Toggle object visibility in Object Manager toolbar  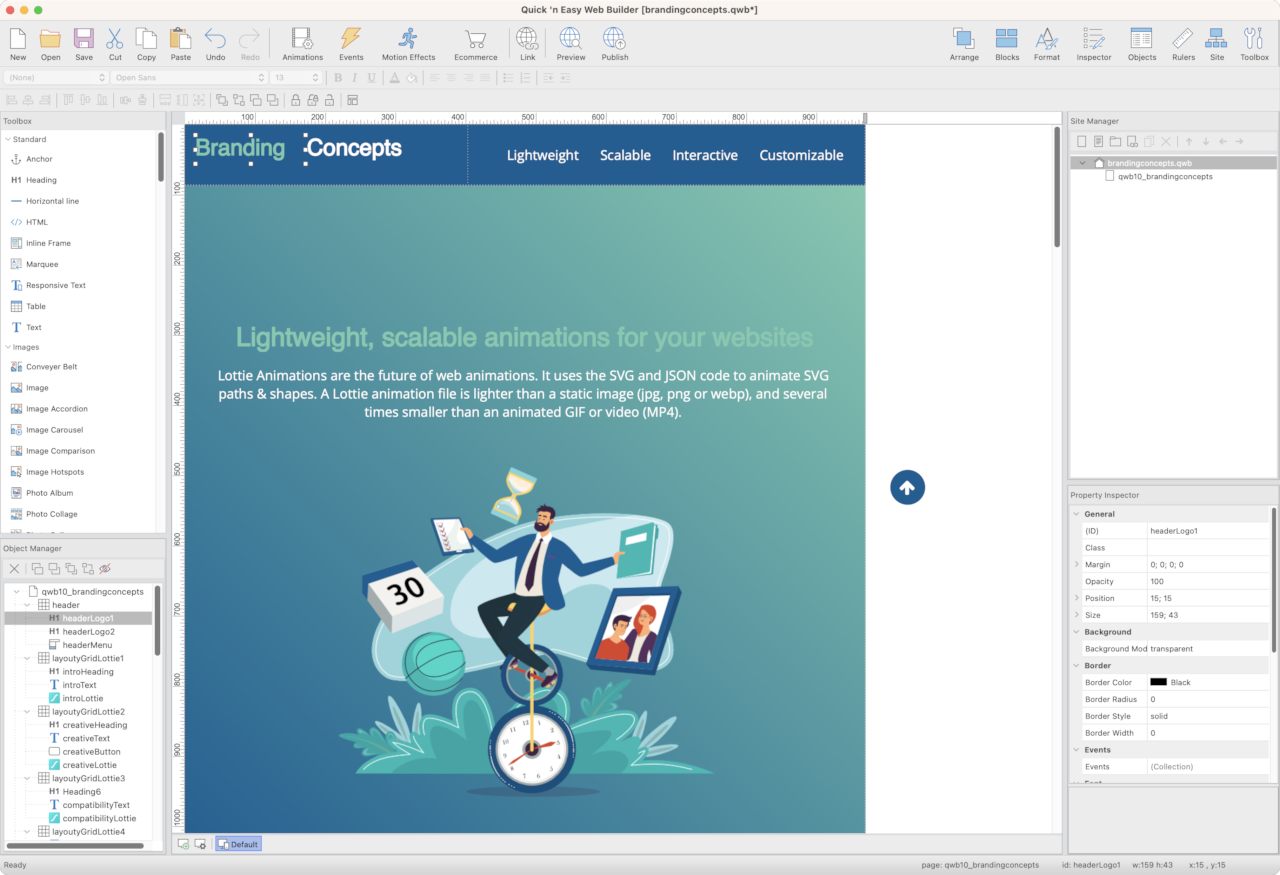click(105, 569)
